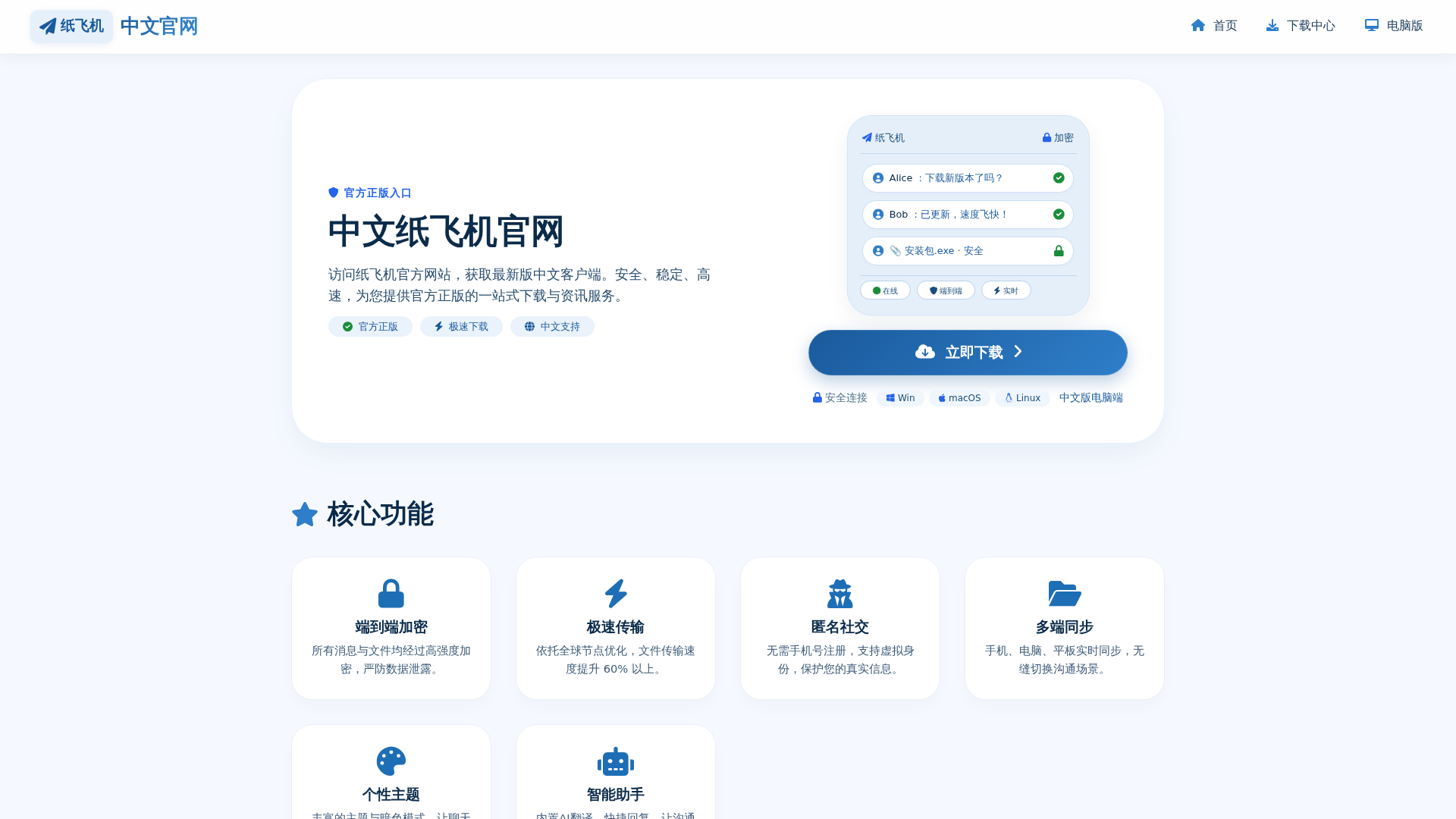Click the monitor icon beside 电脑版
The image size is (1456, 819).
[1372, 26]
